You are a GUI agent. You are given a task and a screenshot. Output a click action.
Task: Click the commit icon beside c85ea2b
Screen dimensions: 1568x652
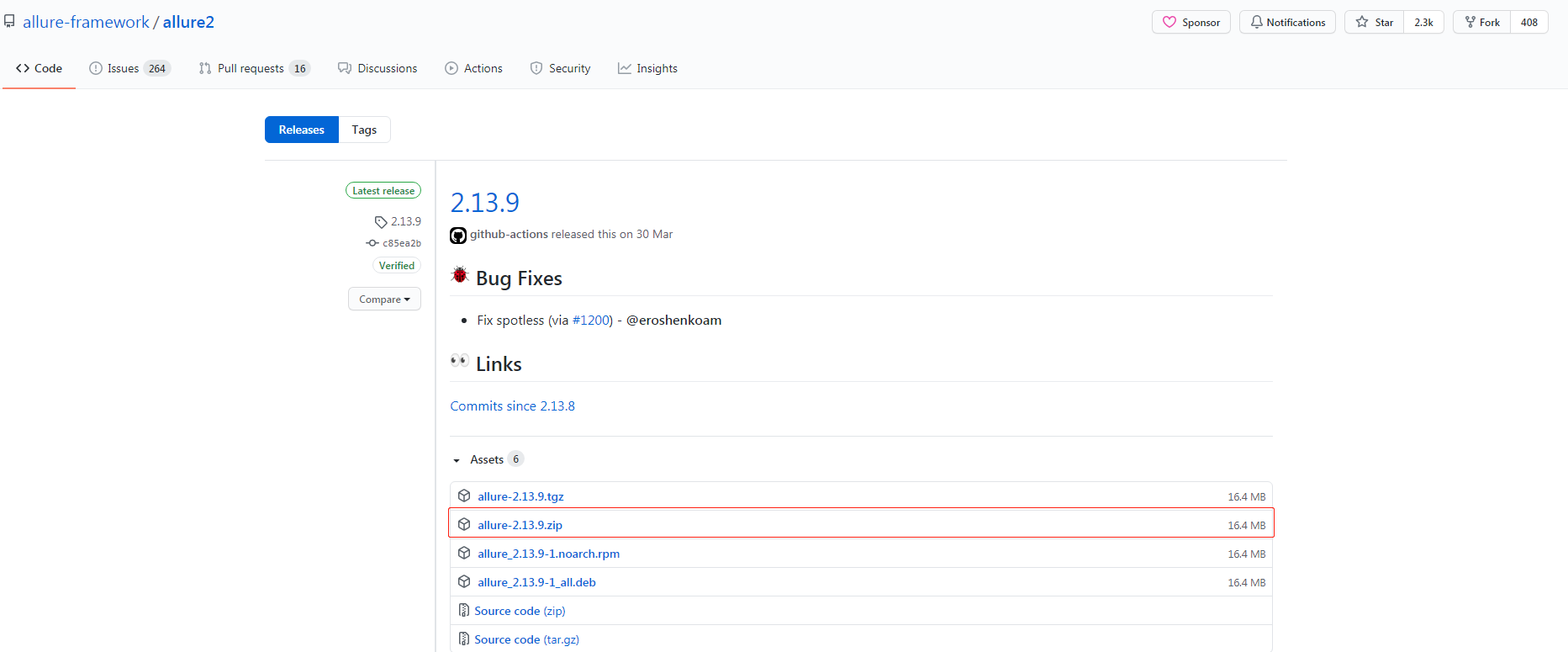click(372, 243)
